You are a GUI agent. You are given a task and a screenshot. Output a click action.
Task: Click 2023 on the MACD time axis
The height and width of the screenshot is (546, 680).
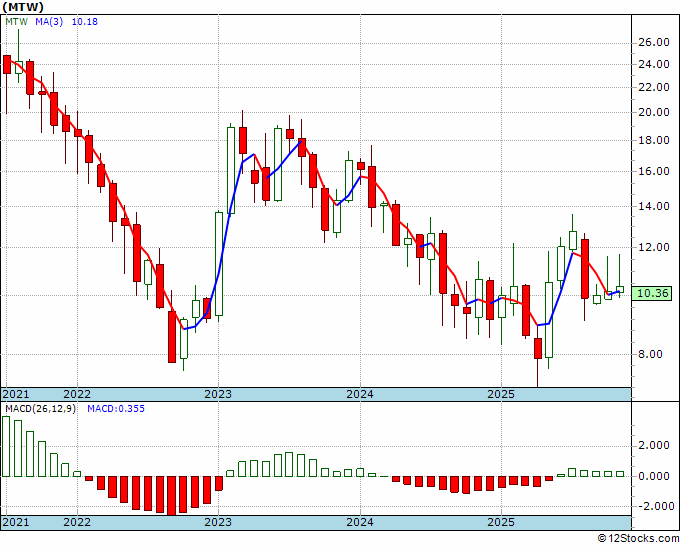218,522
